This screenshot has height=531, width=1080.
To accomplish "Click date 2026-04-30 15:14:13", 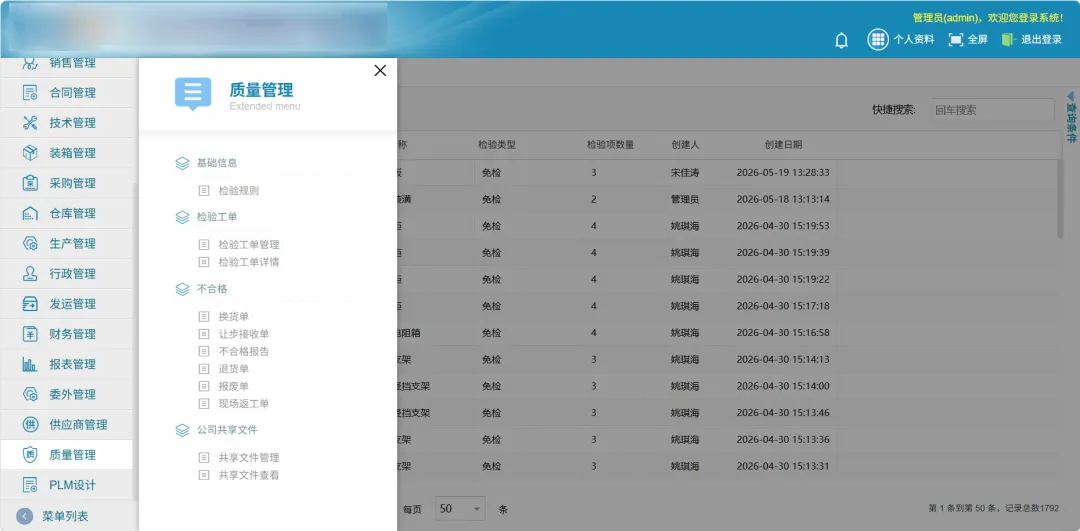I will [x=783, y=360].
